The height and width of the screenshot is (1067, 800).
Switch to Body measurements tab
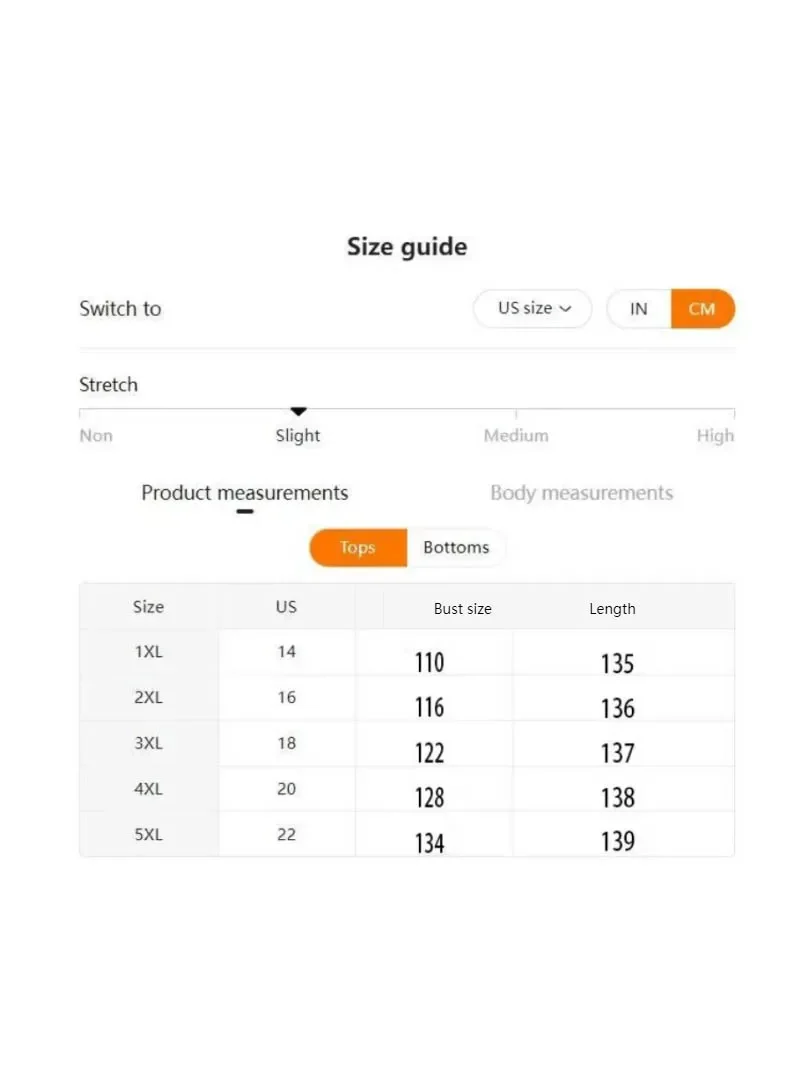(582, 493)
